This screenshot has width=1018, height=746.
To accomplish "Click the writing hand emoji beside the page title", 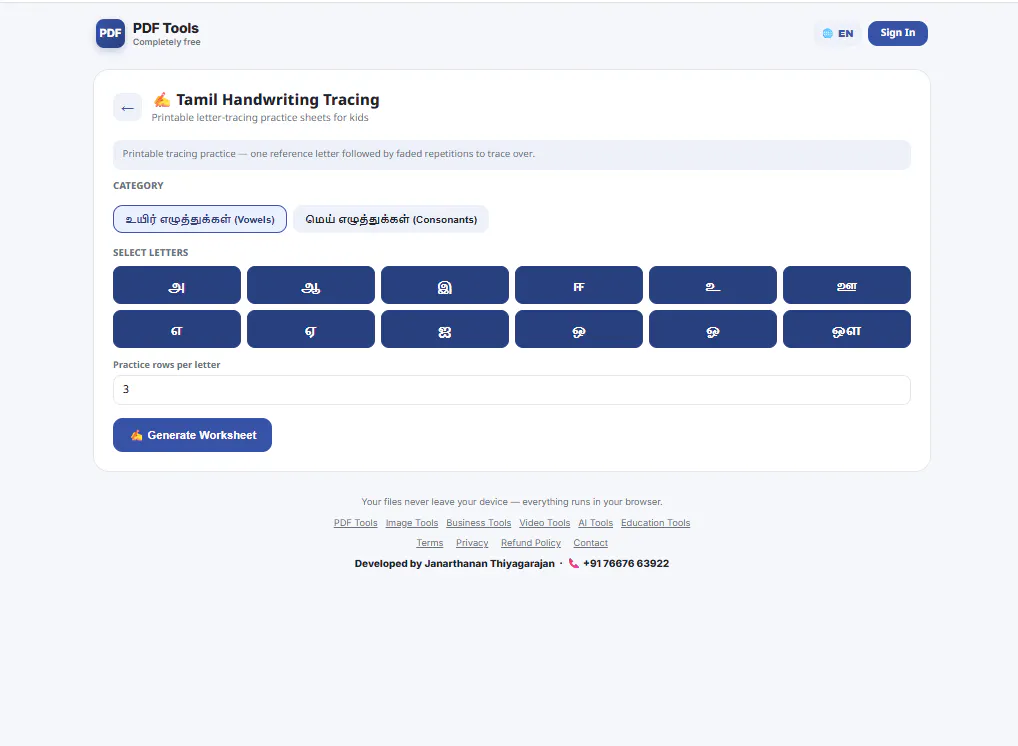I will tap(162, 100).
